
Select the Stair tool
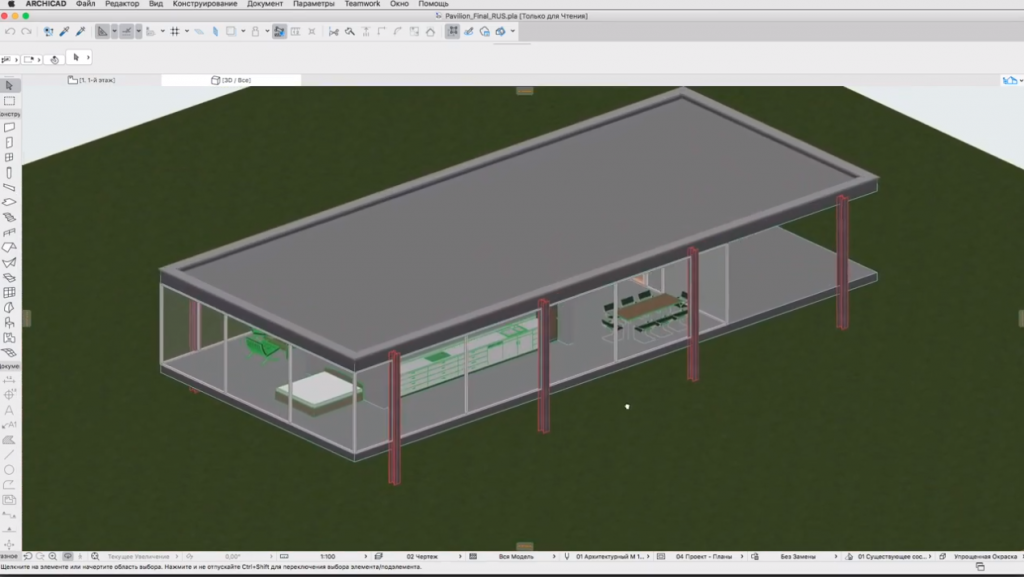(9, 217)
